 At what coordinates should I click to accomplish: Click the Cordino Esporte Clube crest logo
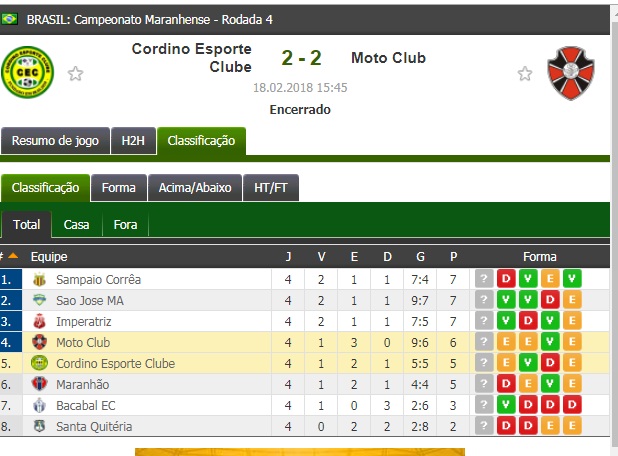pyautogui.click(x=28, y=72)
